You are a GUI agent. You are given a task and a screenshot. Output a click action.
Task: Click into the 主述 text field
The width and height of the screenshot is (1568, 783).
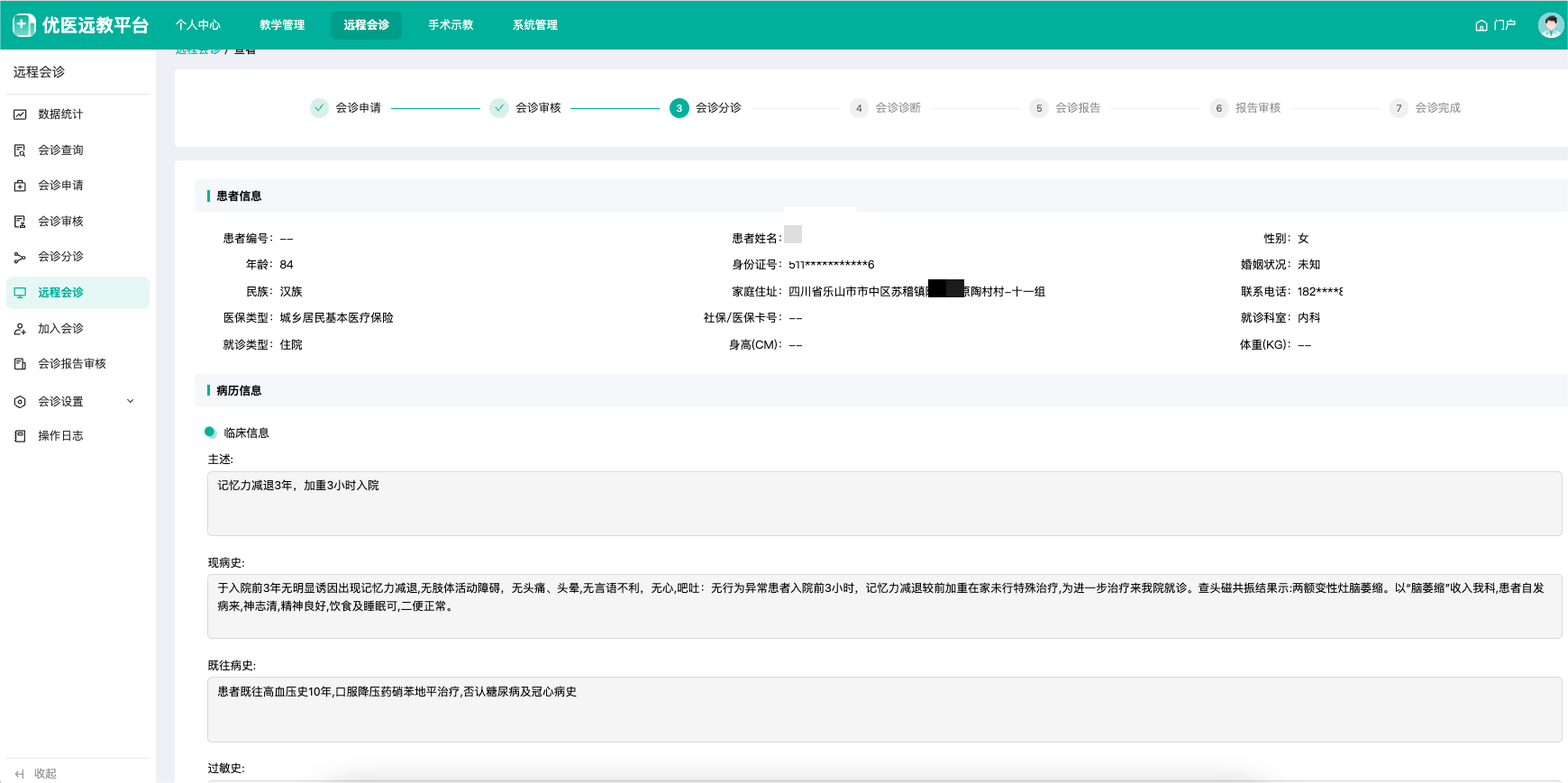(883, 504)
